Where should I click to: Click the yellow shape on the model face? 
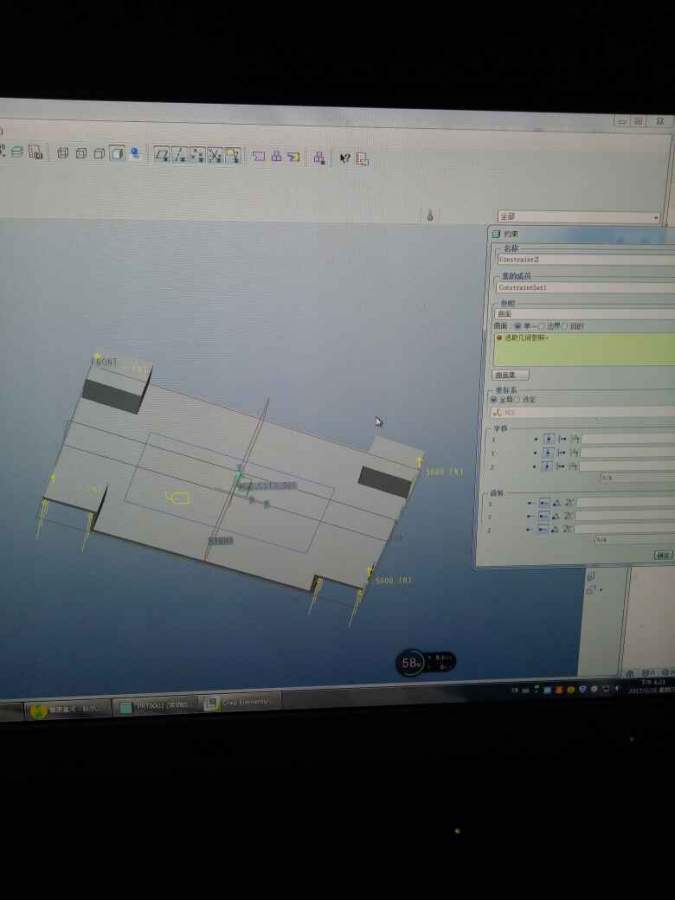[177, 497]
